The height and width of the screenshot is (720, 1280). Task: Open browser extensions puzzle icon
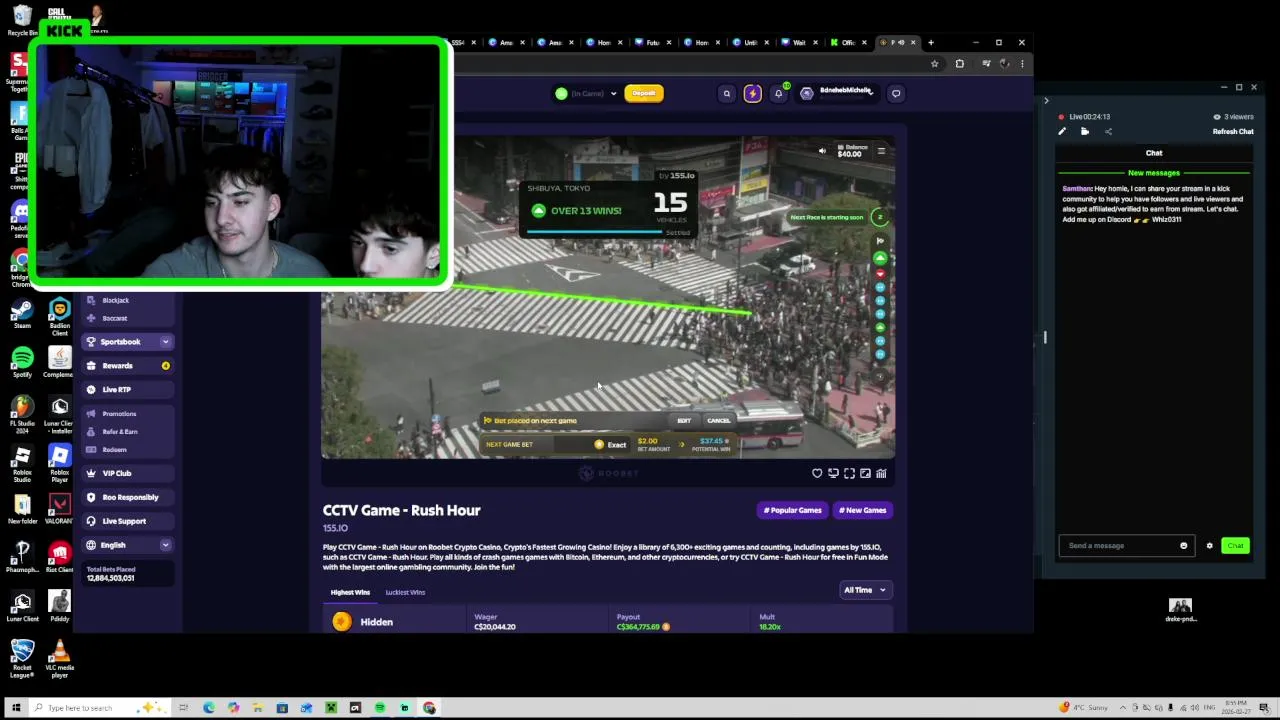pos(960,64)
